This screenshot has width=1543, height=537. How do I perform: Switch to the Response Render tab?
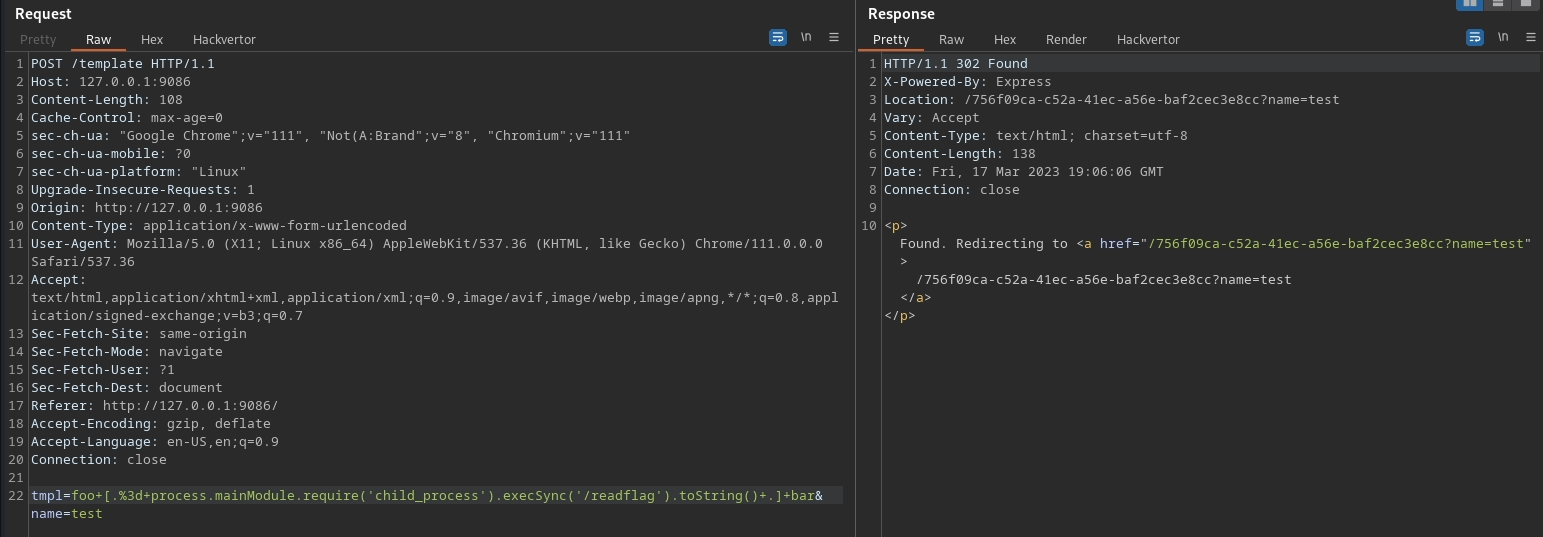[x=1066, y=39]
